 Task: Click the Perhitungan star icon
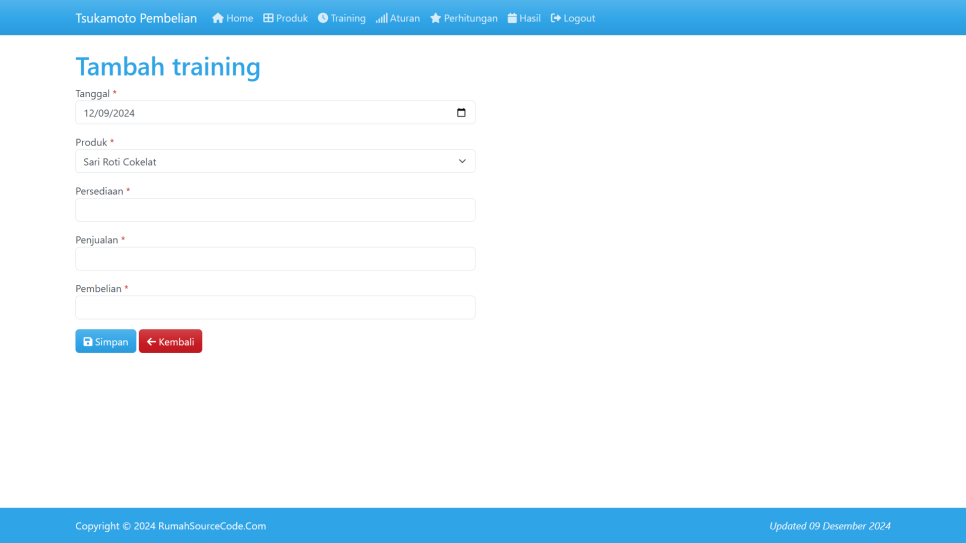[x=436, y=18]
